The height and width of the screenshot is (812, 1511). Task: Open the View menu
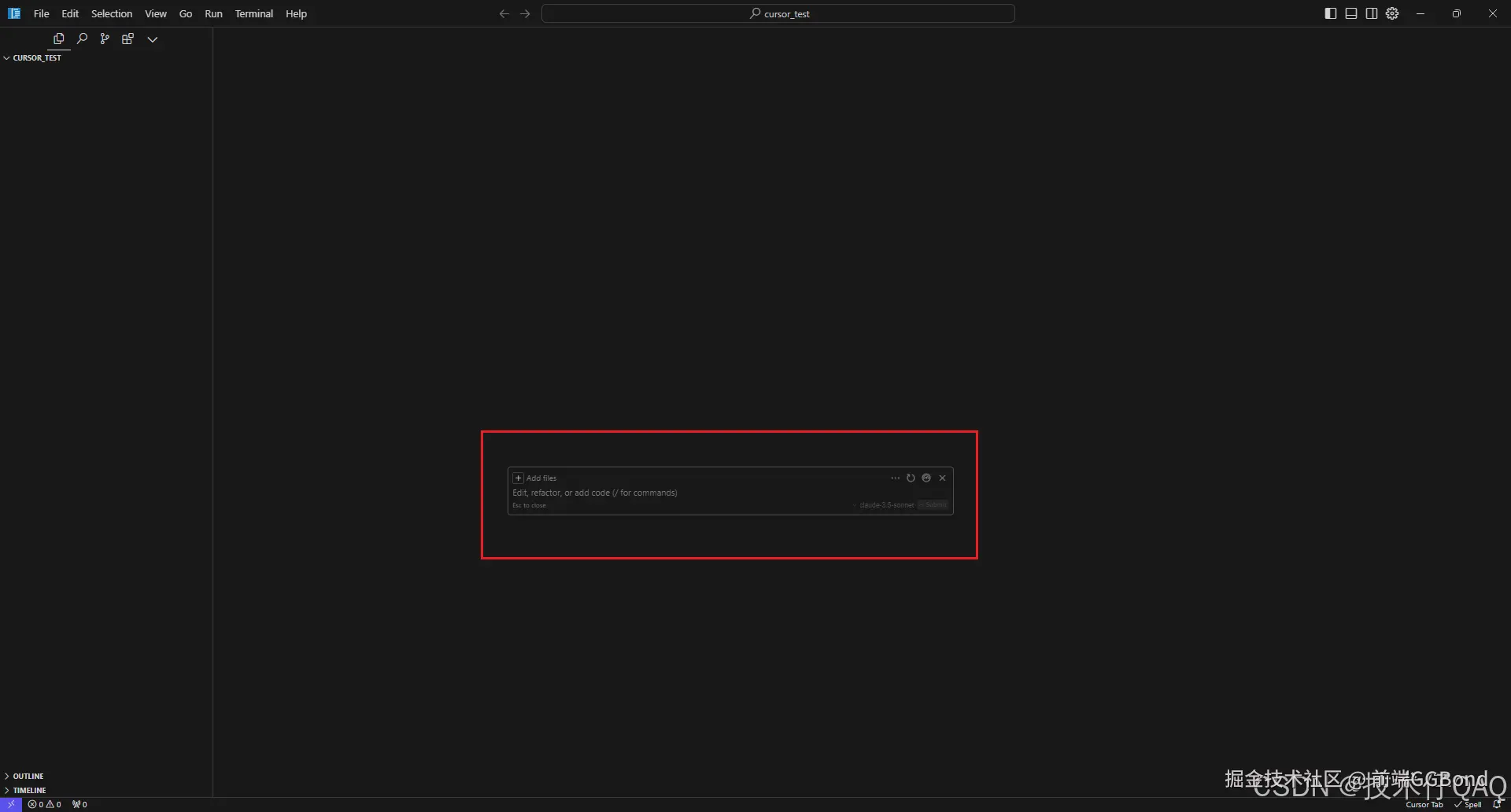pos(156,13)
